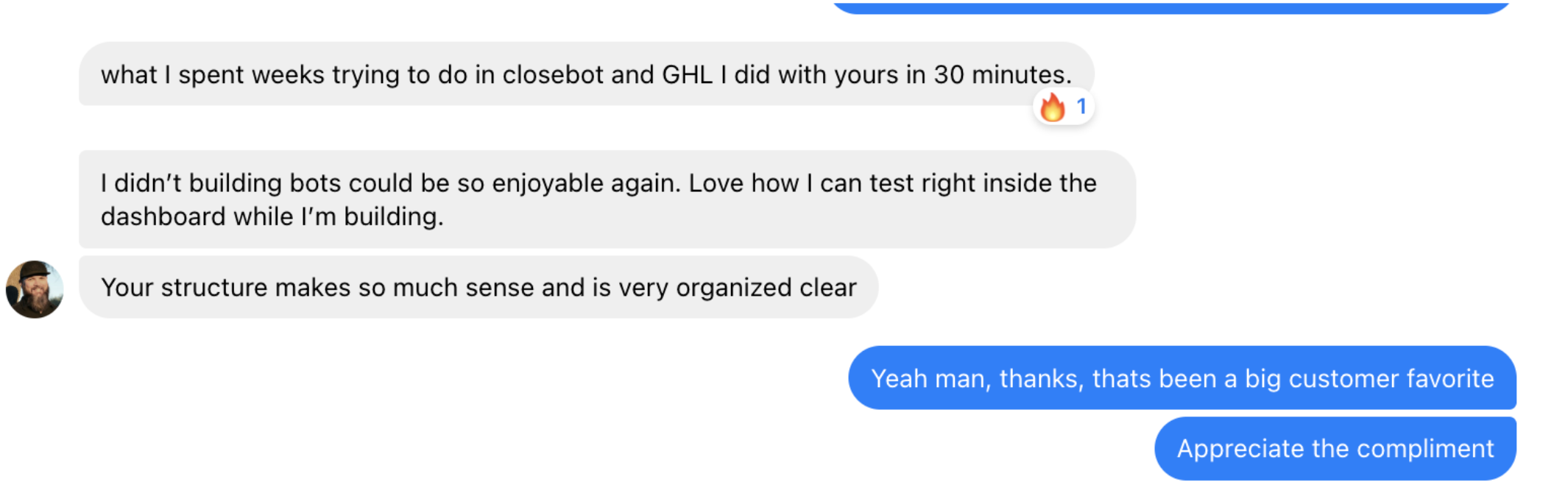Image resolution: width=1568 pixels, height=493 pixels.
Task: Click 'customer favorite' in the blue reply
Action: pyautogui.click(x=1391, y=379)
